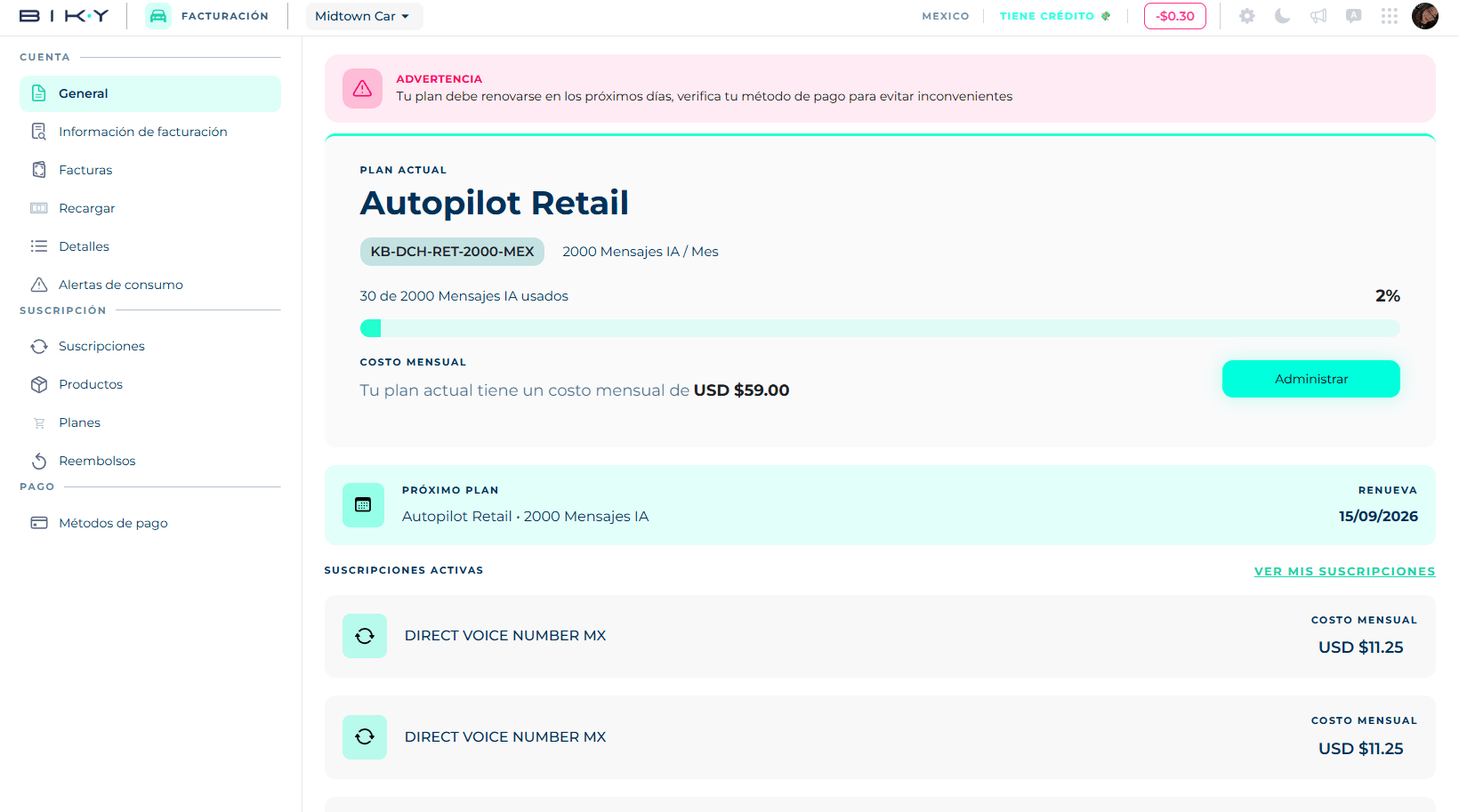The height and width of the screenshot is (812, 1459).
Task: Open the announcements megaphone icon
Action: 1318,16
